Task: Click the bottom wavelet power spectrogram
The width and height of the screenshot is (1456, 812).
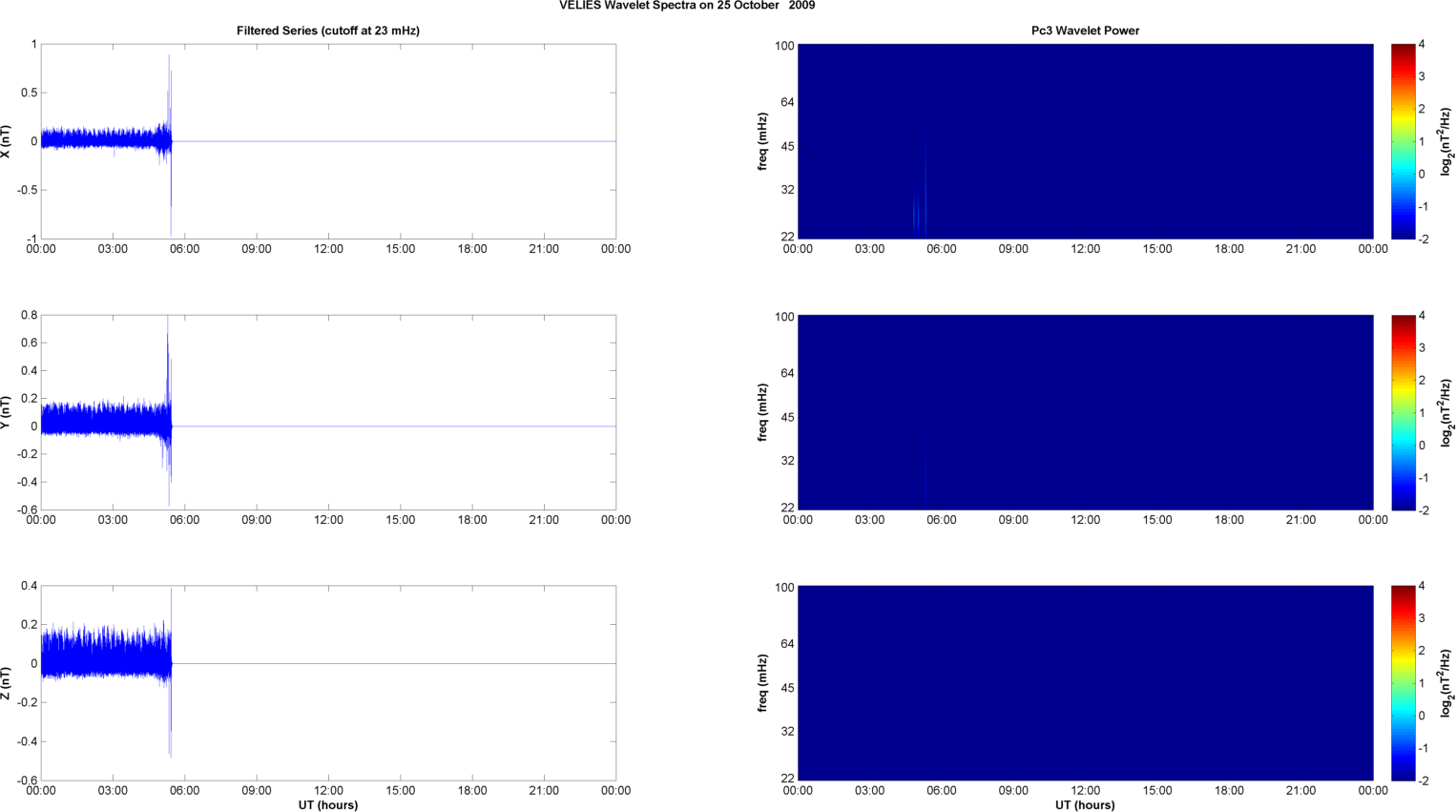Action: coord(1085,683)
